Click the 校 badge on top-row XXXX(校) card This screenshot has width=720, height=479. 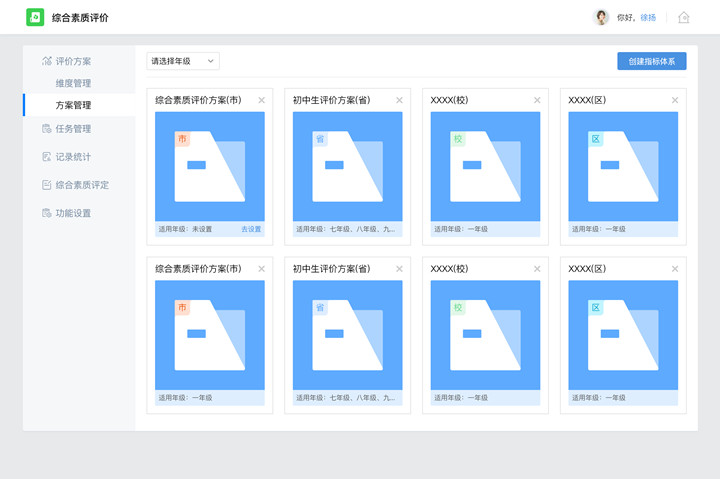pos(458,139)
